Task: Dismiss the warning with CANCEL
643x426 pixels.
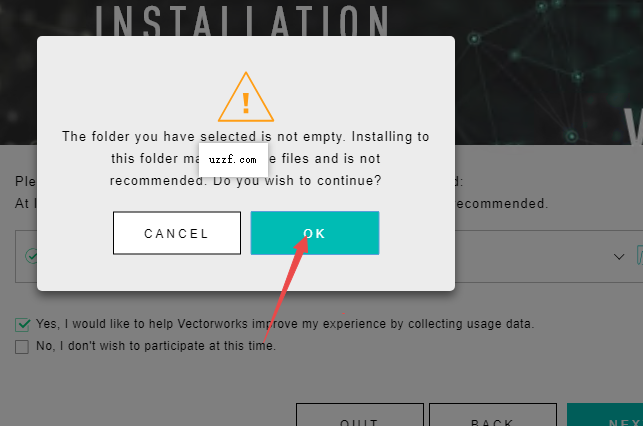Action: (177, 233)
